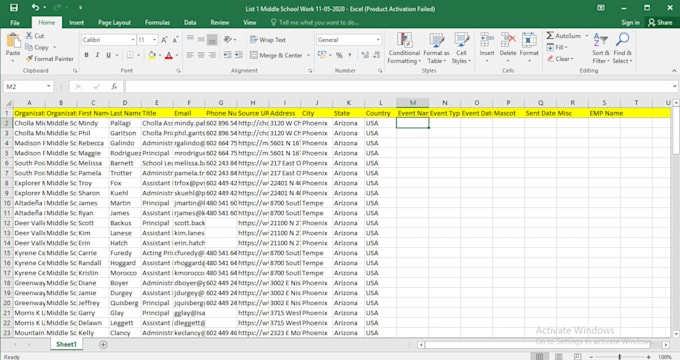680x360 pixels.
Task: Switch to the Review tab
Action: click(x=219, y=22)
